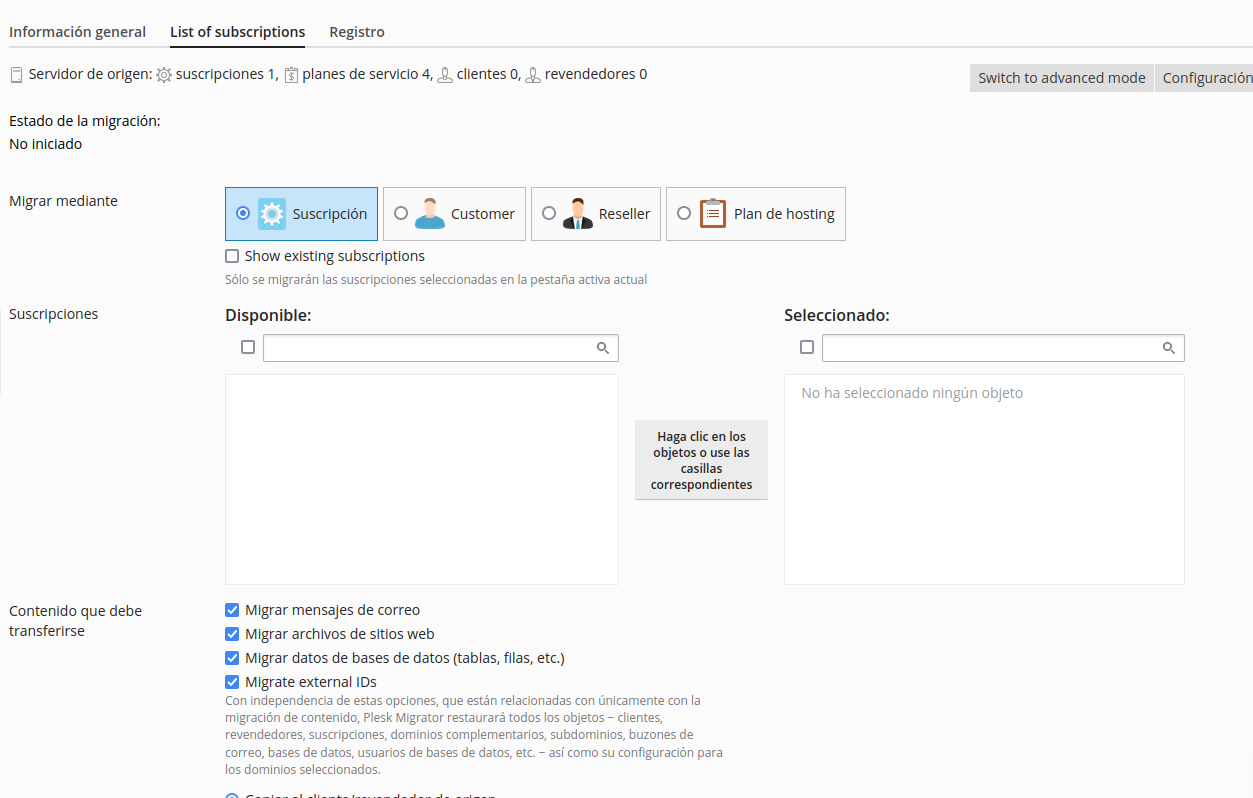Image resolution: width=1253 pixels, height=798 pixels.
Task: Click the Plan de hosting clipboard icon
Action: [713, 214]
